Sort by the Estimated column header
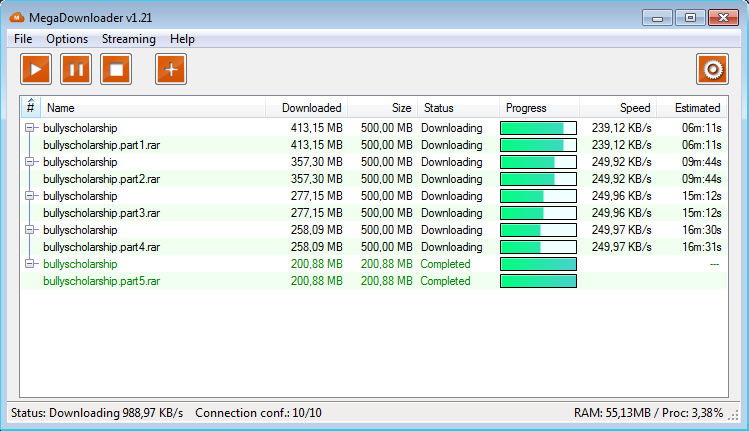749x431 pixels. click(x=692, y=108)
